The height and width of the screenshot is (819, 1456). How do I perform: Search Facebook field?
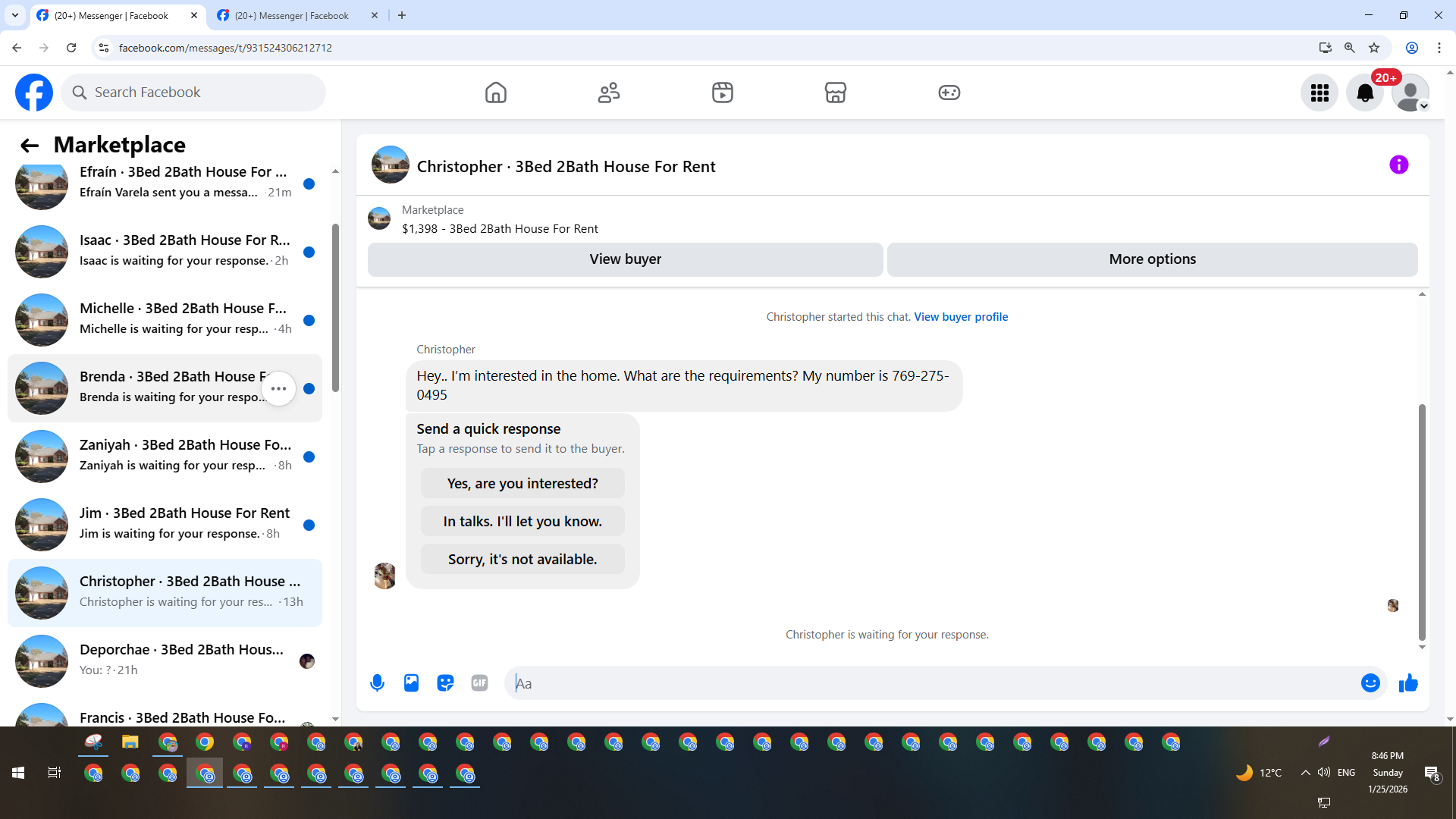[193, 93]
